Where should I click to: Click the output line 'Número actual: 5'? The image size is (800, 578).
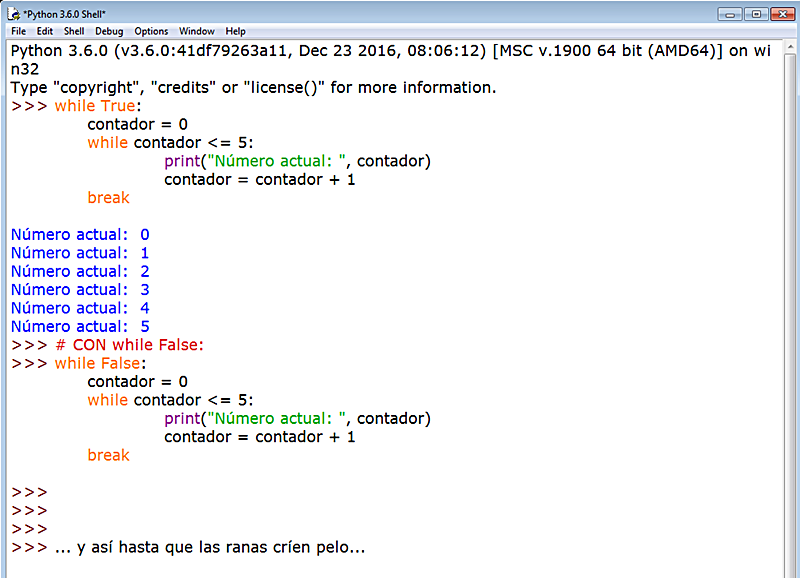[78, 326]
